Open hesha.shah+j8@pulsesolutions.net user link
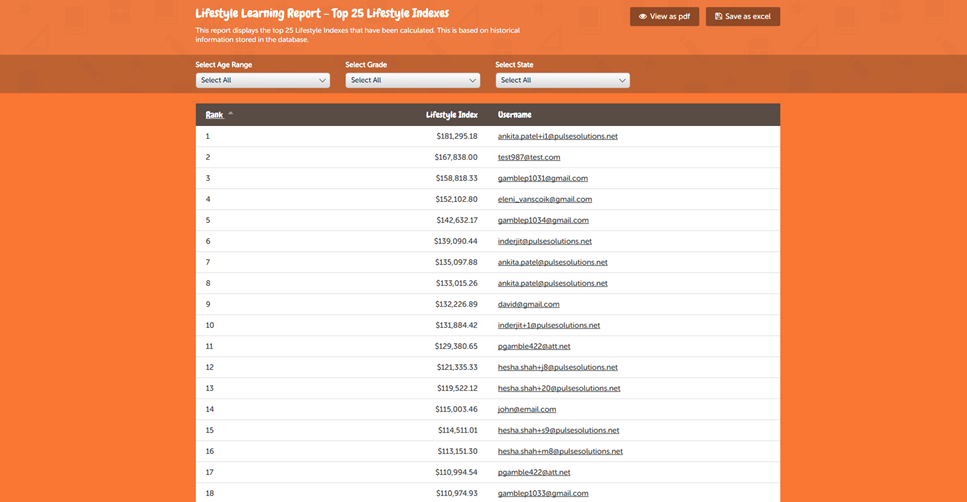Viewport: 967px width, 502px height. 557,367
